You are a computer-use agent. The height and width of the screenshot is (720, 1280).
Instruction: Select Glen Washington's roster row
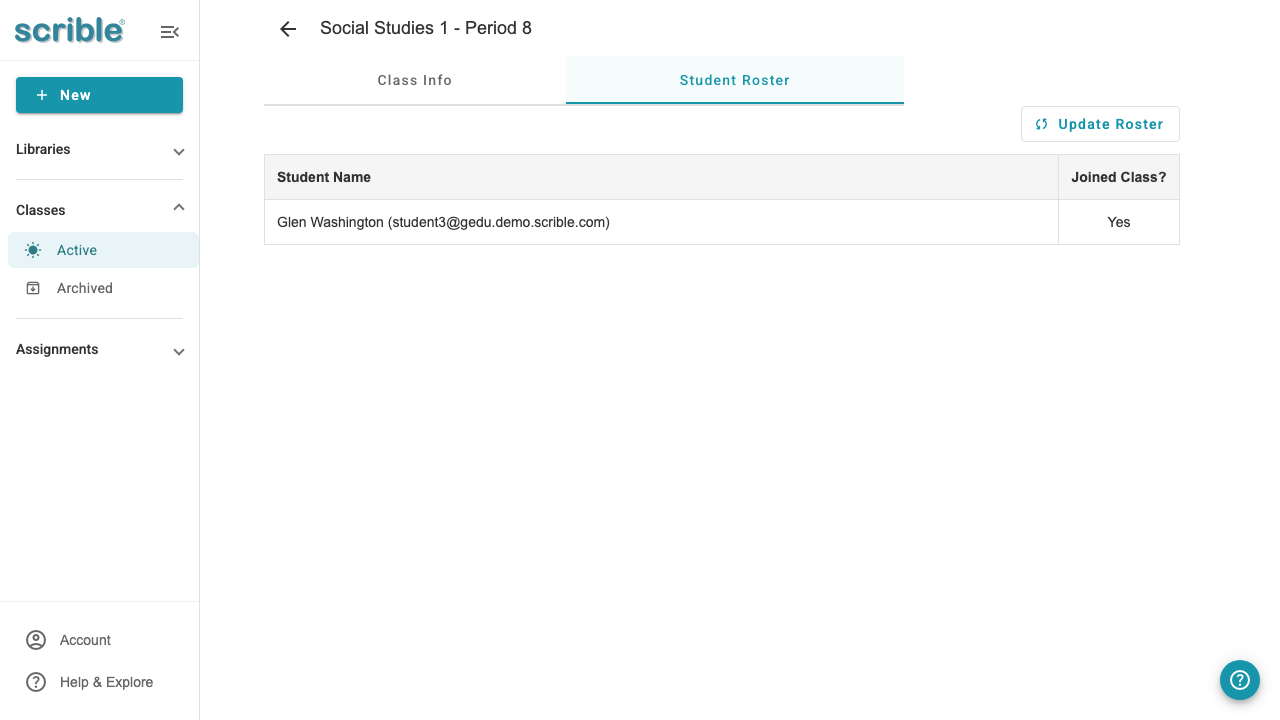[444, 222]
